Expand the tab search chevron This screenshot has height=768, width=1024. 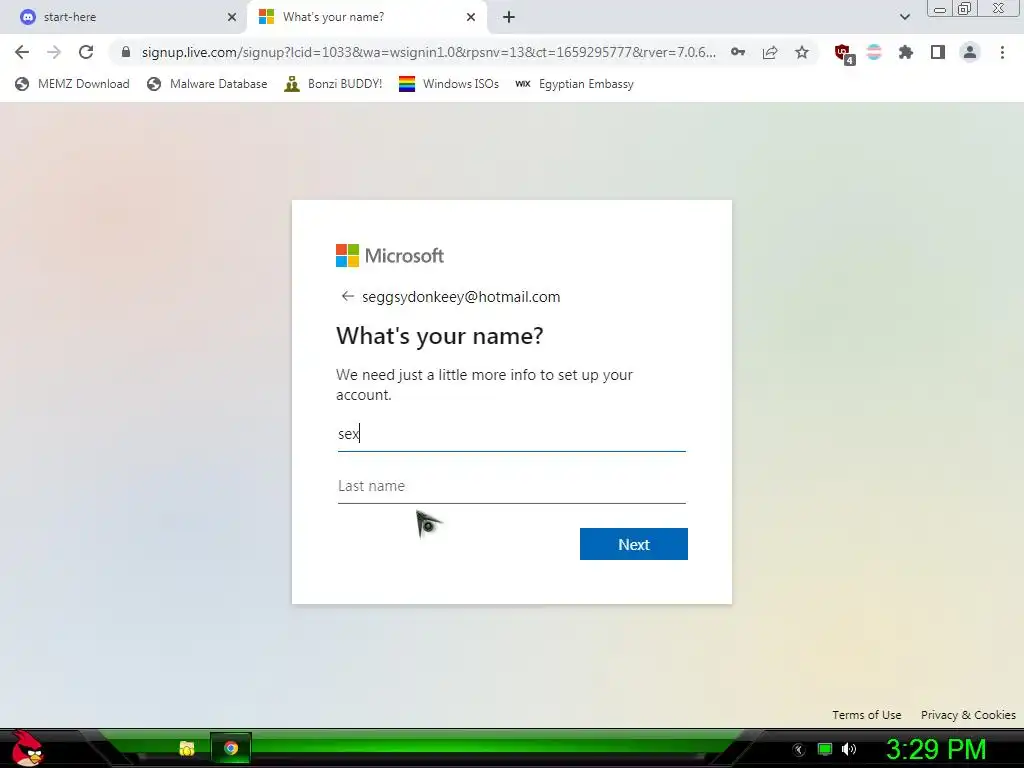click(x=904, y=17)
